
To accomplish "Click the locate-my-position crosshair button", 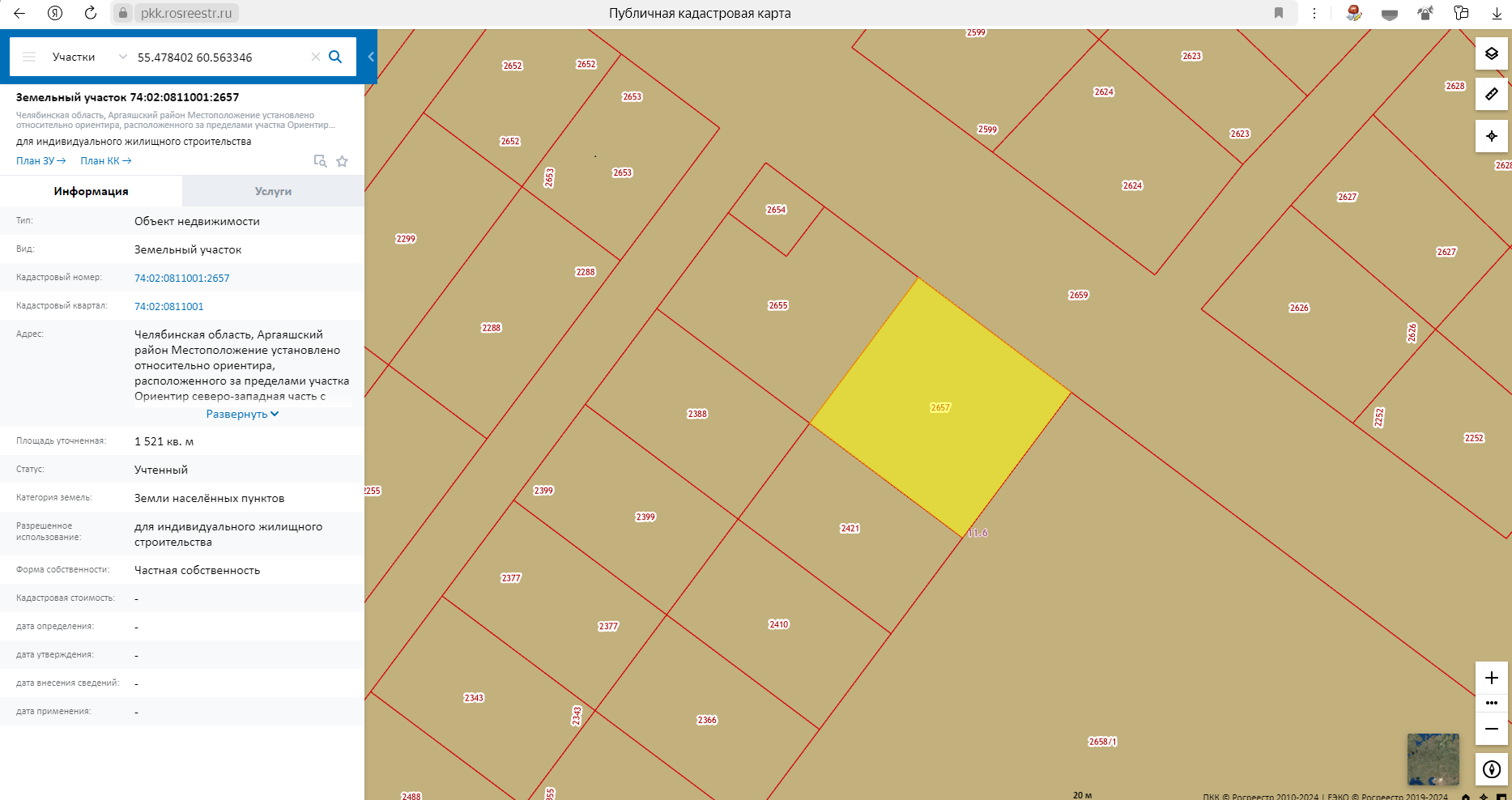I will point(1491,136).
